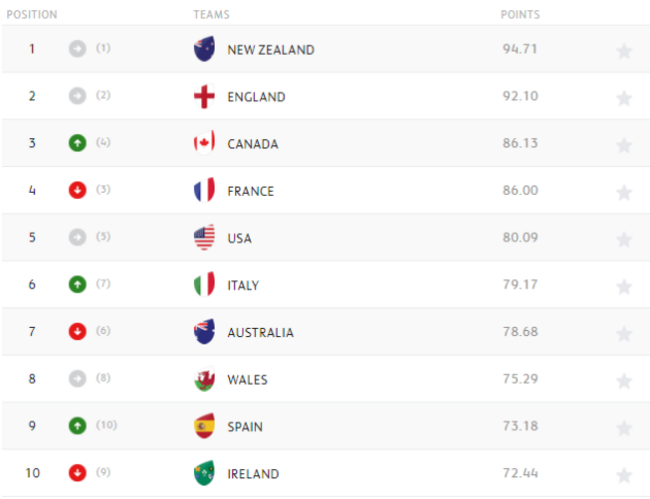Click the POSITION column header

[x=32, y=15]
